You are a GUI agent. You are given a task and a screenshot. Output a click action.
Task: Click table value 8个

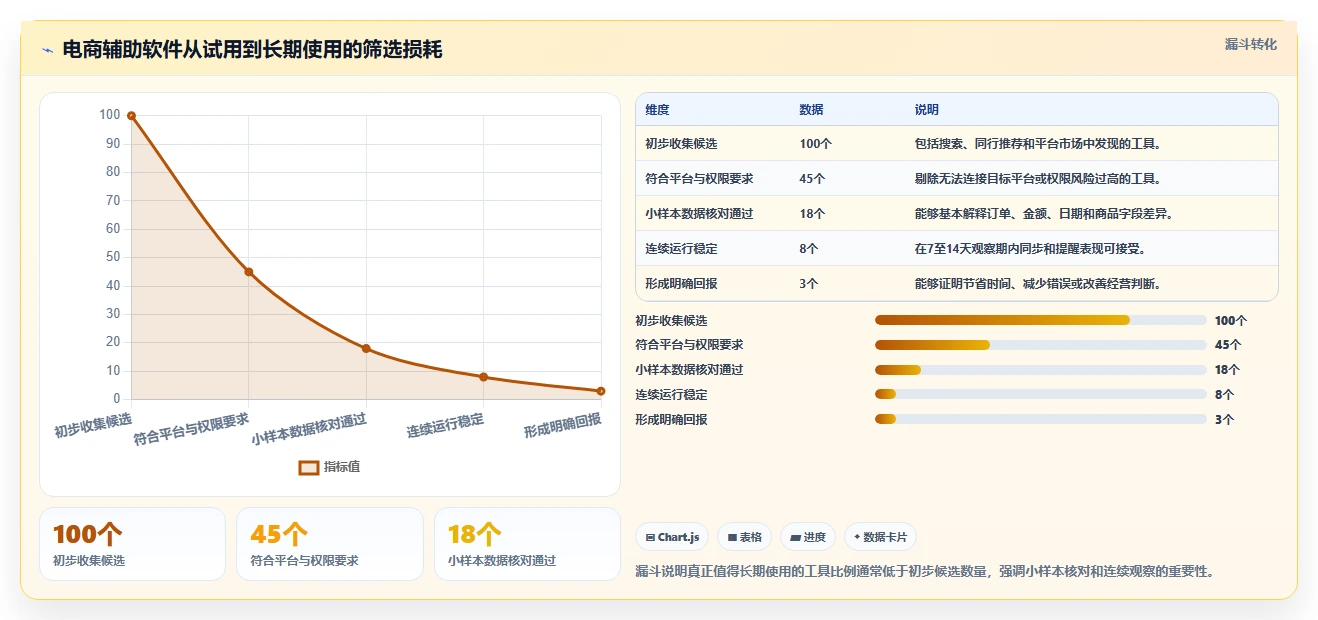(809, 249)
